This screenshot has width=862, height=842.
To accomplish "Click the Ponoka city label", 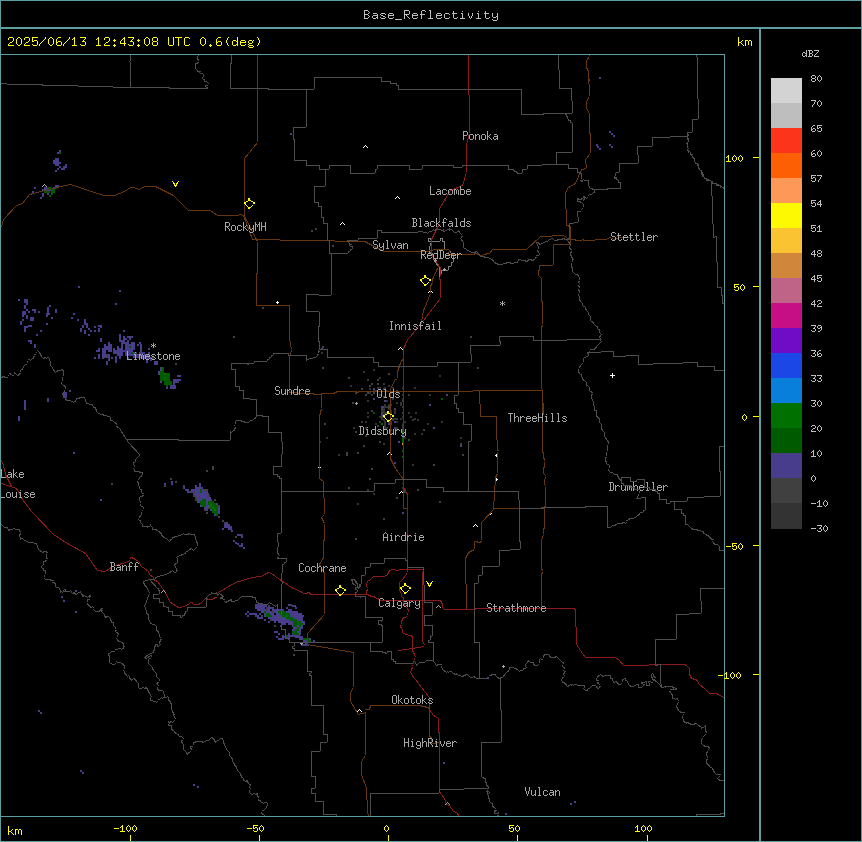I will coord(480,136).
